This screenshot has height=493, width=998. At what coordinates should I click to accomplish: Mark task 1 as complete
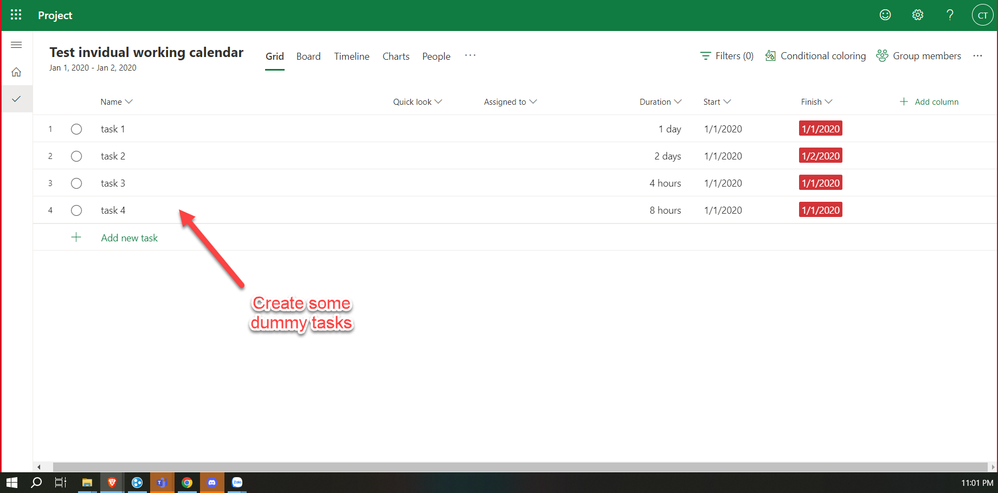click(x=76, y=129)
